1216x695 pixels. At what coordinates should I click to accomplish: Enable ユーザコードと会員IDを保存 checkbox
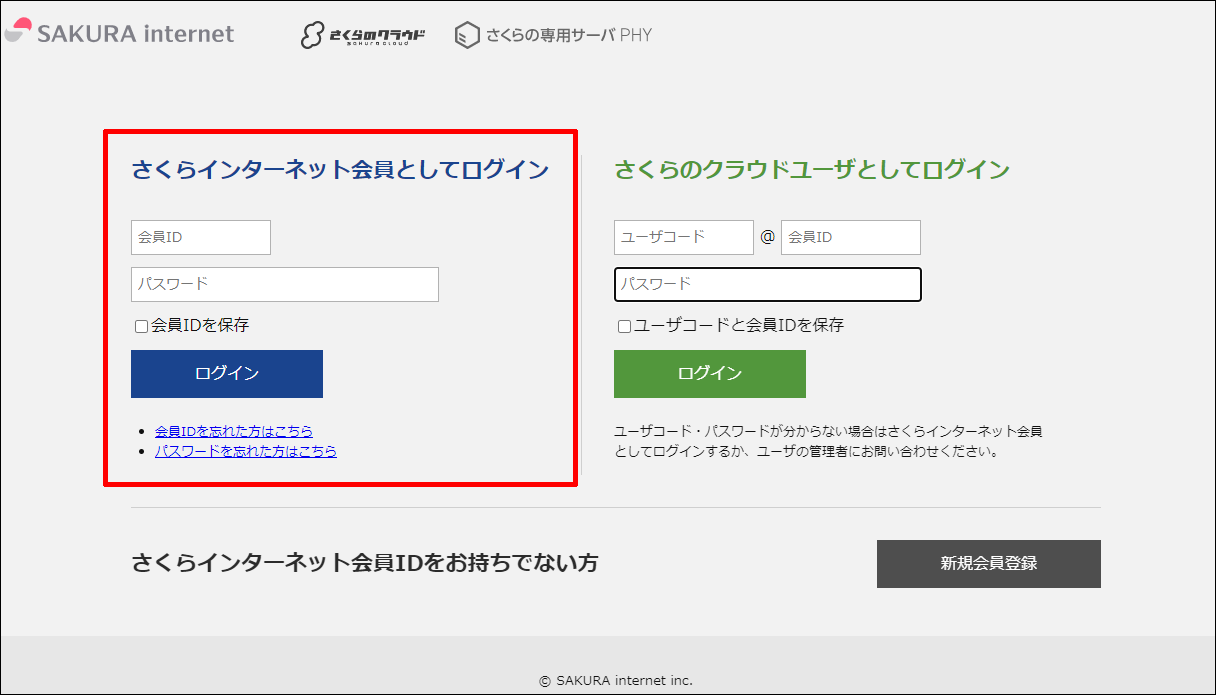tap(624, 326)
